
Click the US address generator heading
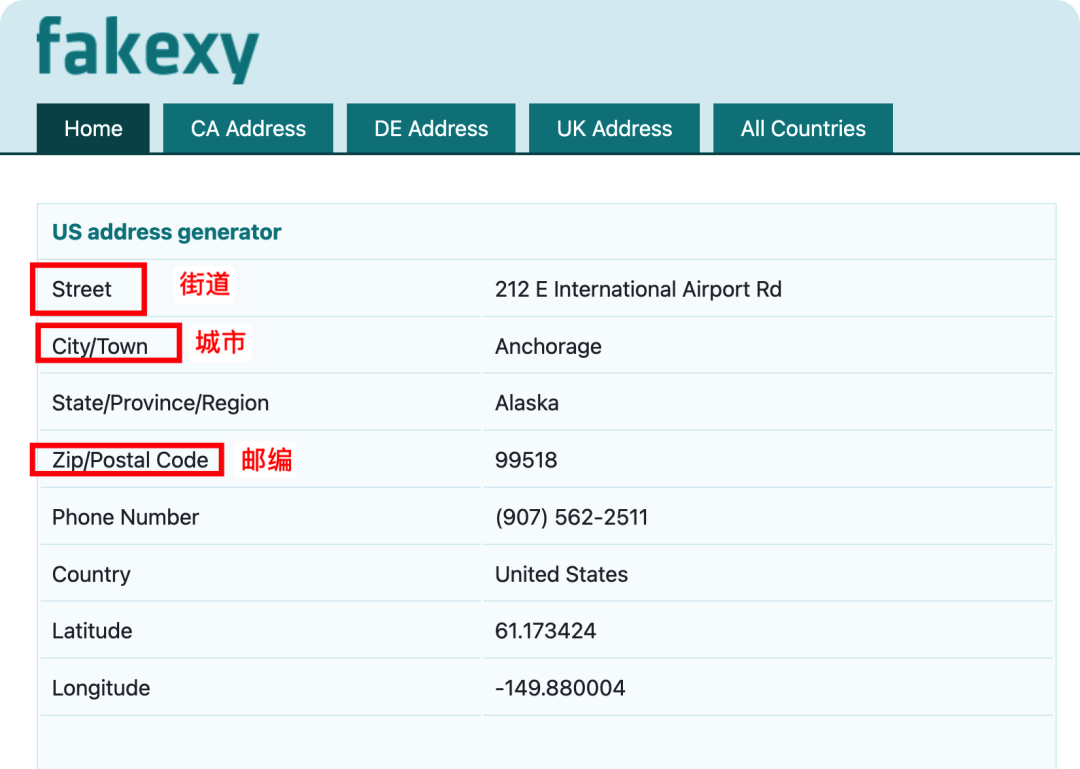click(167, 232)
